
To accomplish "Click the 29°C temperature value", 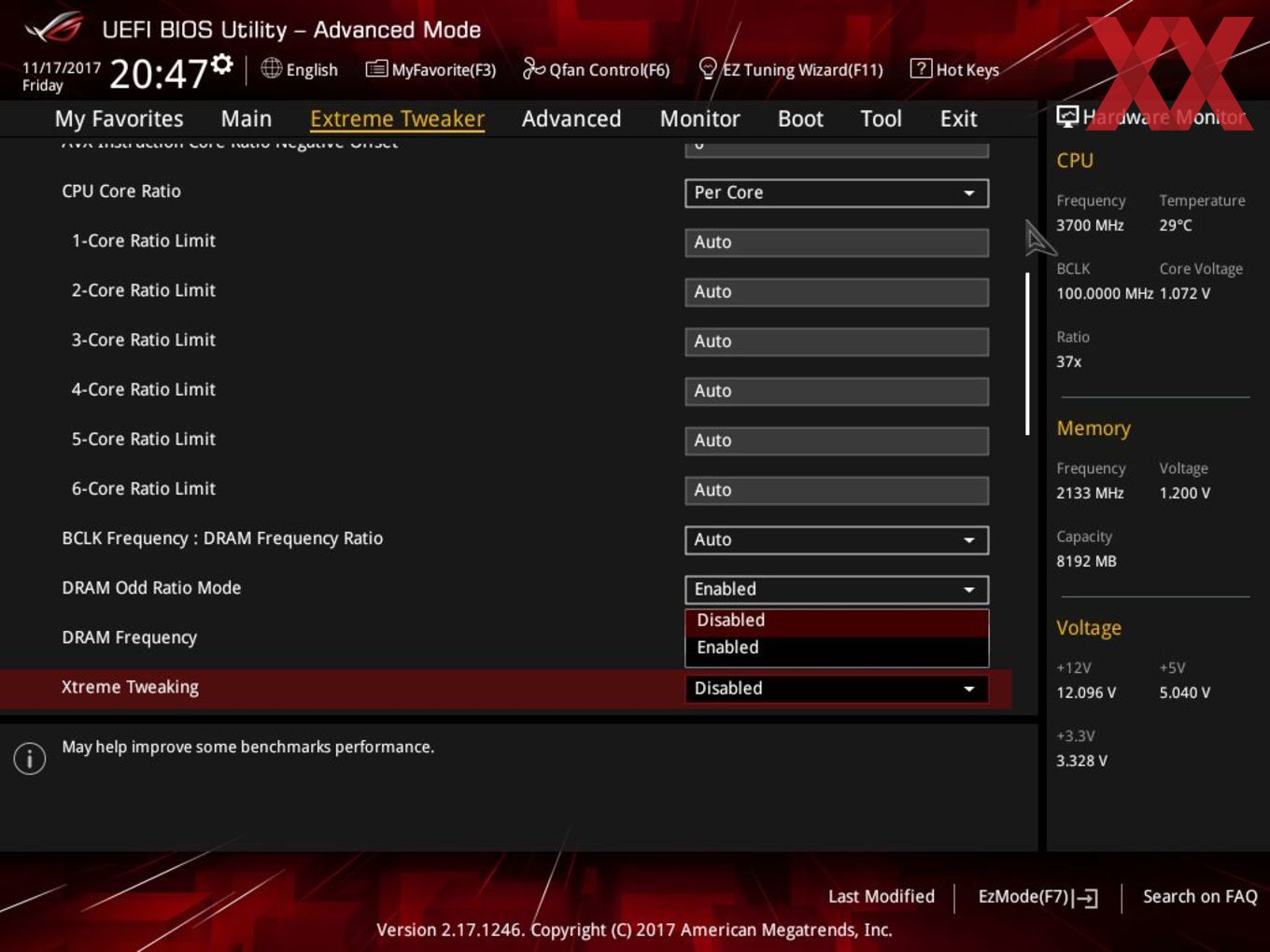I will click(1176, 225).
